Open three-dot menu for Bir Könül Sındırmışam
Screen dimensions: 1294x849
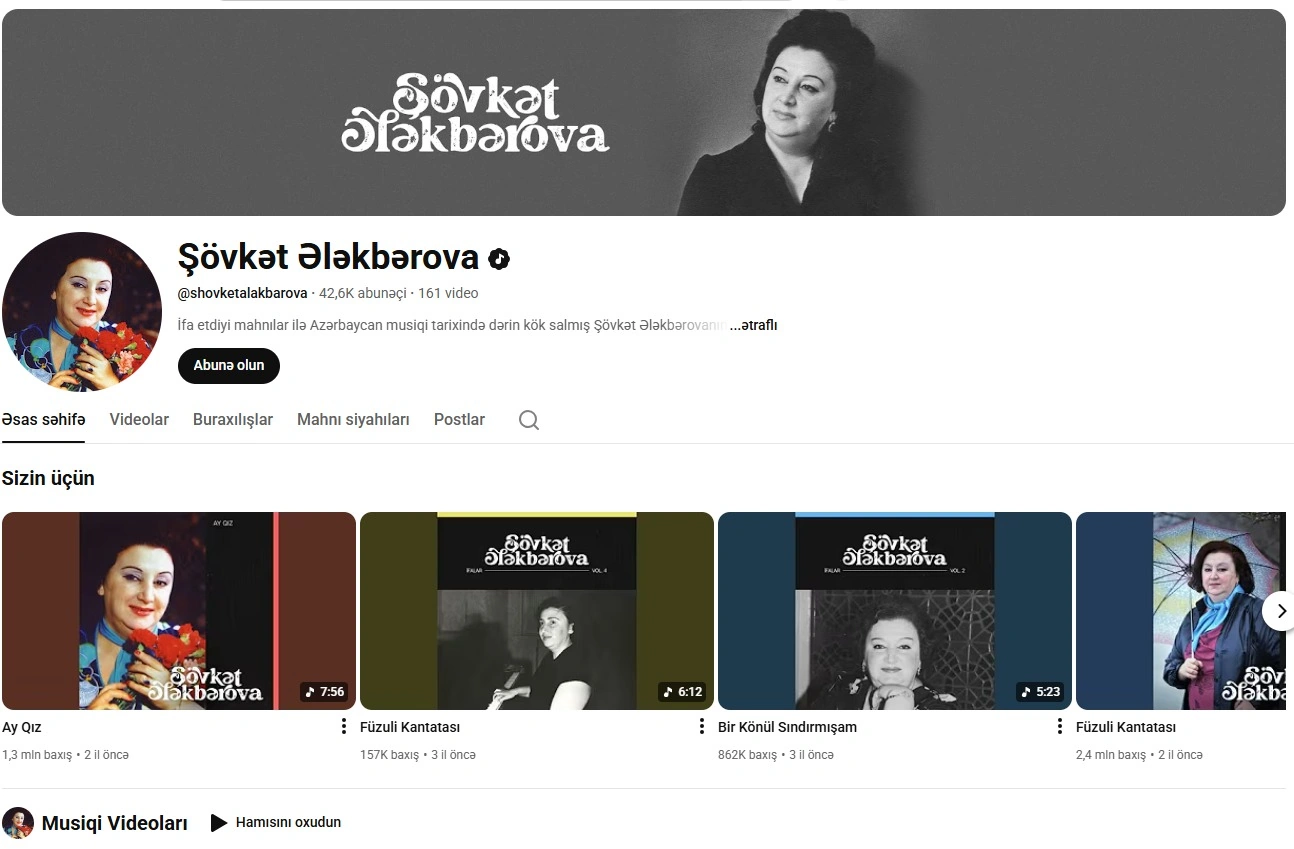point(1059,726)
